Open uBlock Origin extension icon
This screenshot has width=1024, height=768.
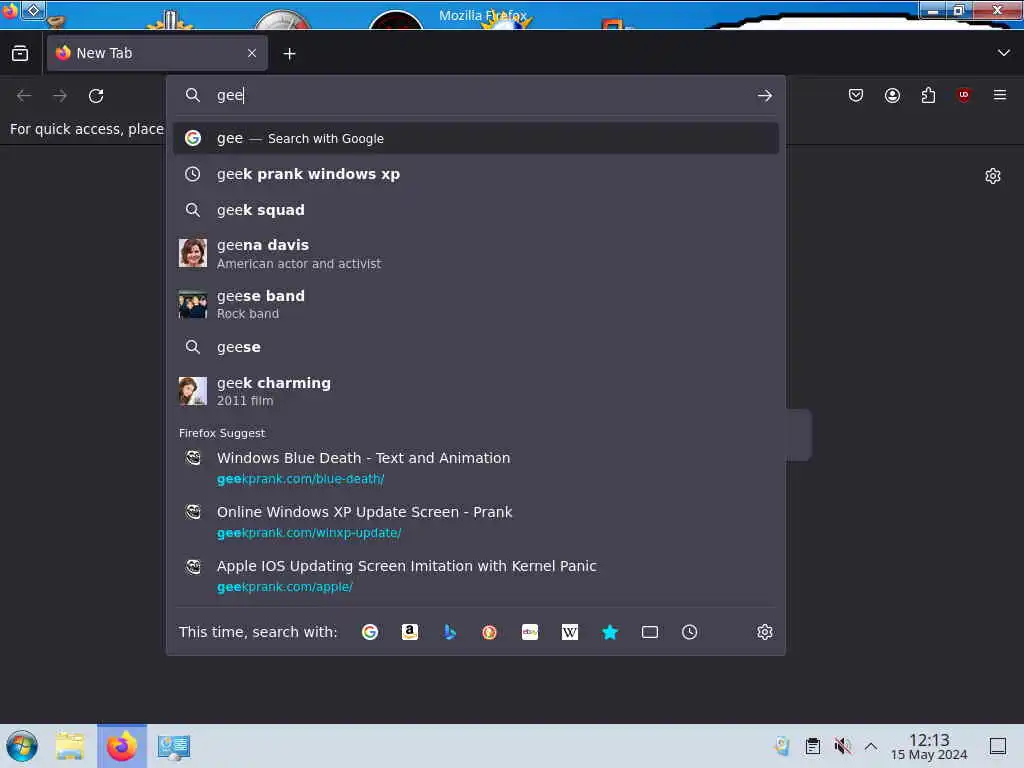pyautogui.click(x=964, y=95)
